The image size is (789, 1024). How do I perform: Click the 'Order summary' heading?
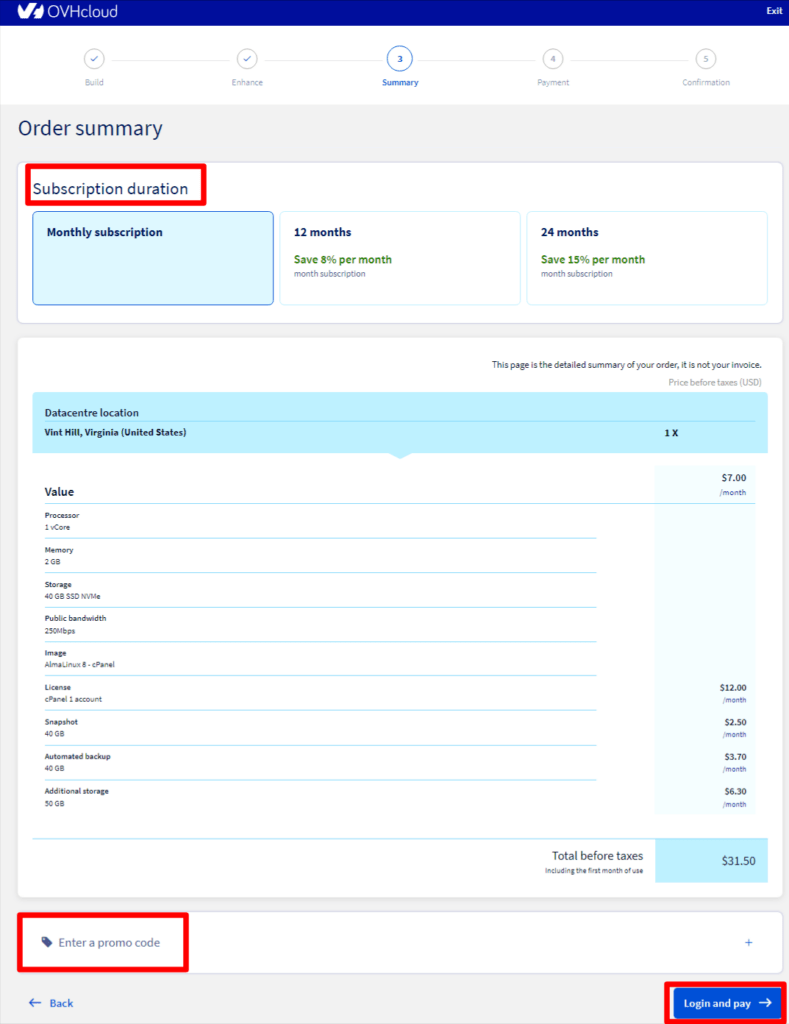pos(90,129)
